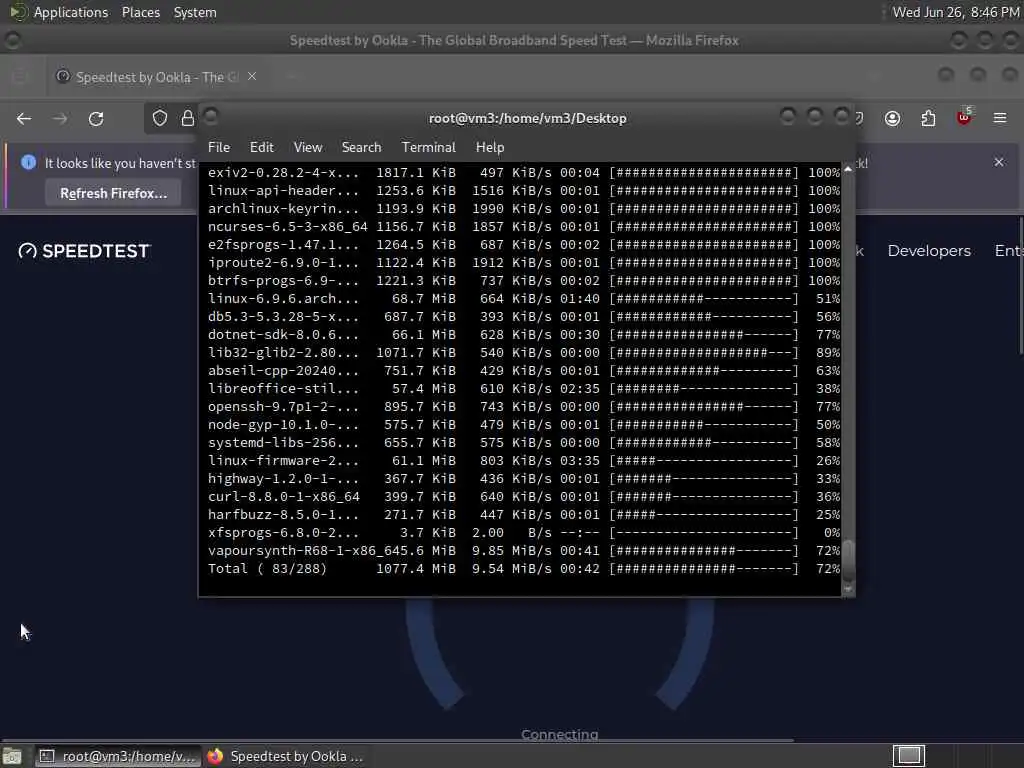Viewport: 1024px width, 768px height.
Task: Dismiss the Firefox refresh notification bar
Action: coord(999,162)
